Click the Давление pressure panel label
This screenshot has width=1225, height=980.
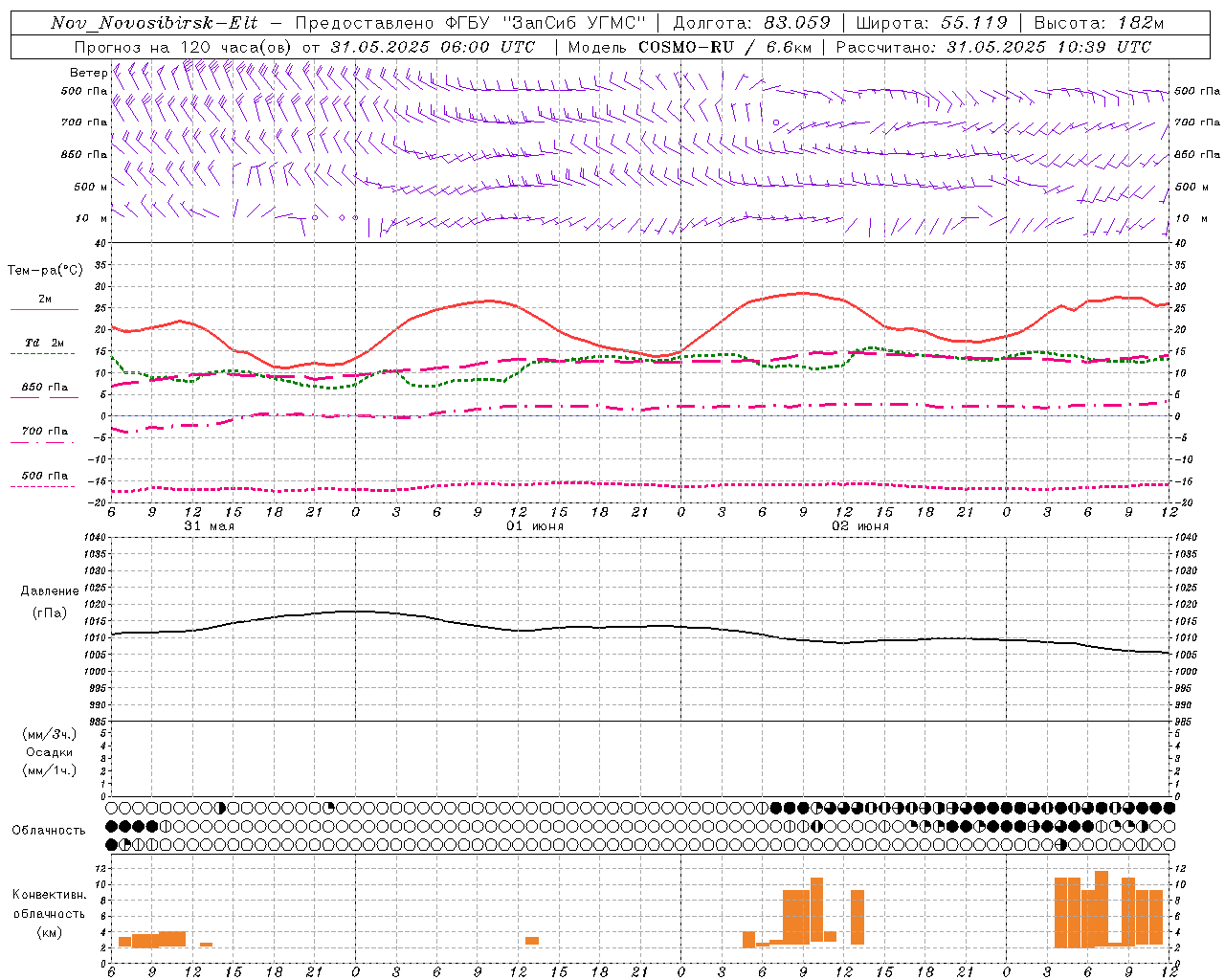50,591
